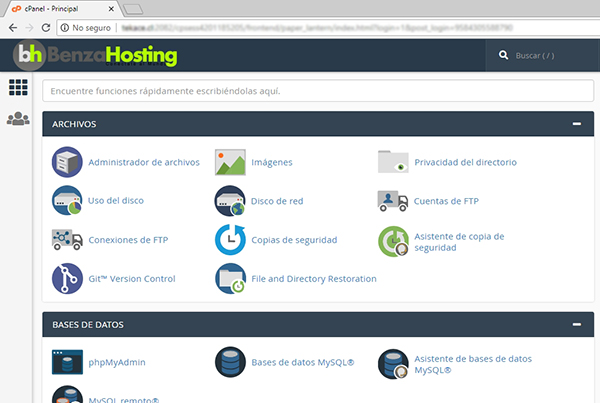Open the Privacidad del directorio folder icon
The height and width of the screenshot is (403, 600).
pyautogui.click(x=393, y=162)
